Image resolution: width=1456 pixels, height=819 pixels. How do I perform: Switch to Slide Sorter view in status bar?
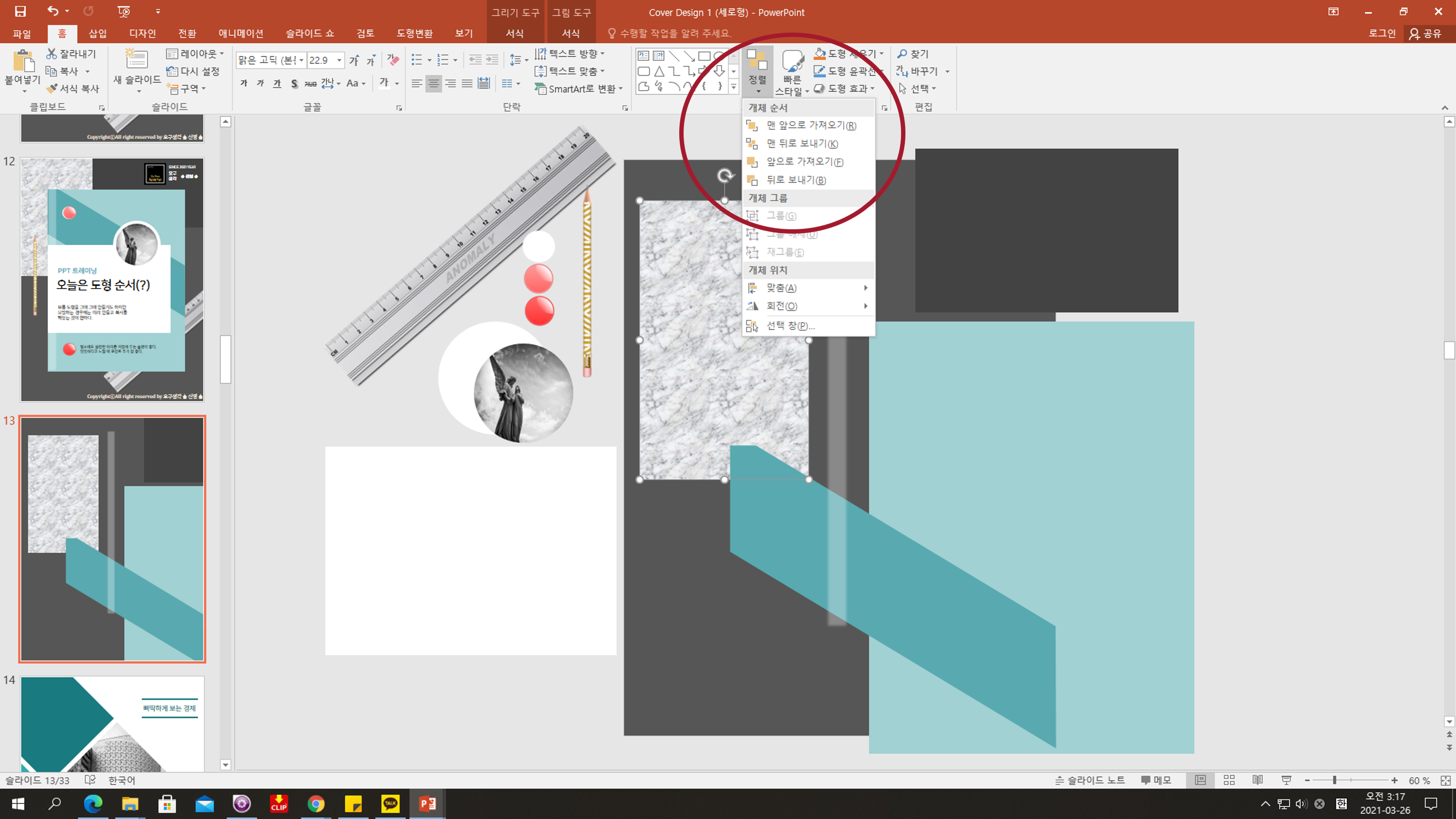1229,780
